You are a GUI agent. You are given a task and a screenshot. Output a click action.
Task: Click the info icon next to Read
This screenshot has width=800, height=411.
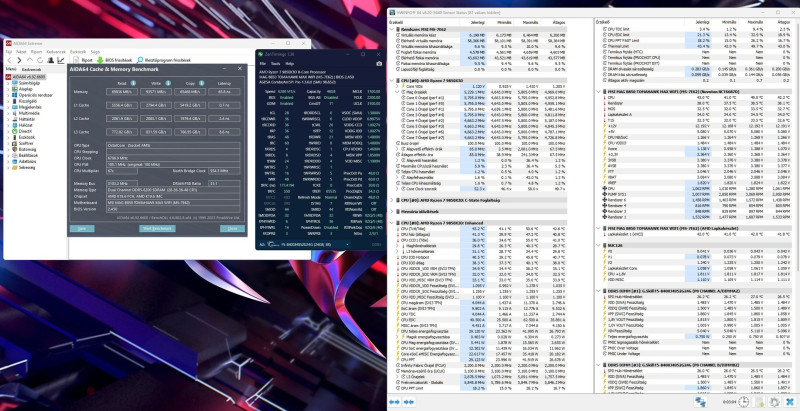133,83
